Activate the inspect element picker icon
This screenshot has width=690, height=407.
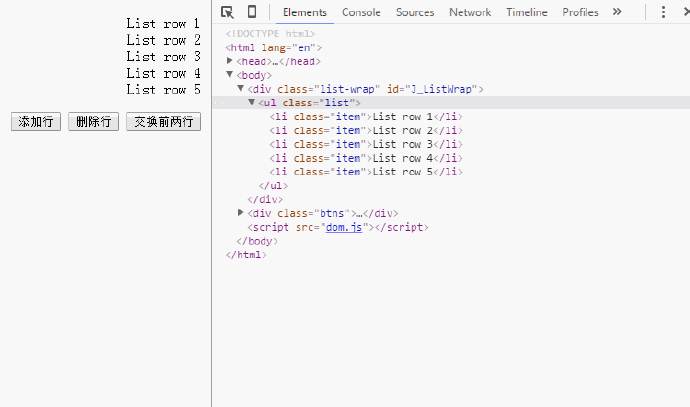[227, 12]
